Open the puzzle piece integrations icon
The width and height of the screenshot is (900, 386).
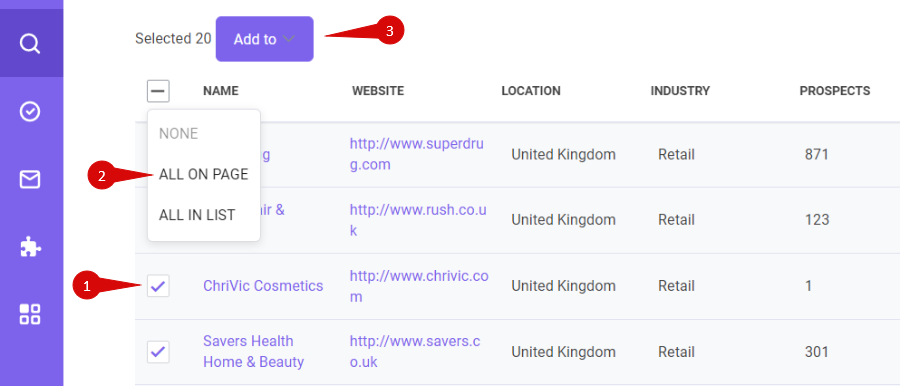pos(30,248)
